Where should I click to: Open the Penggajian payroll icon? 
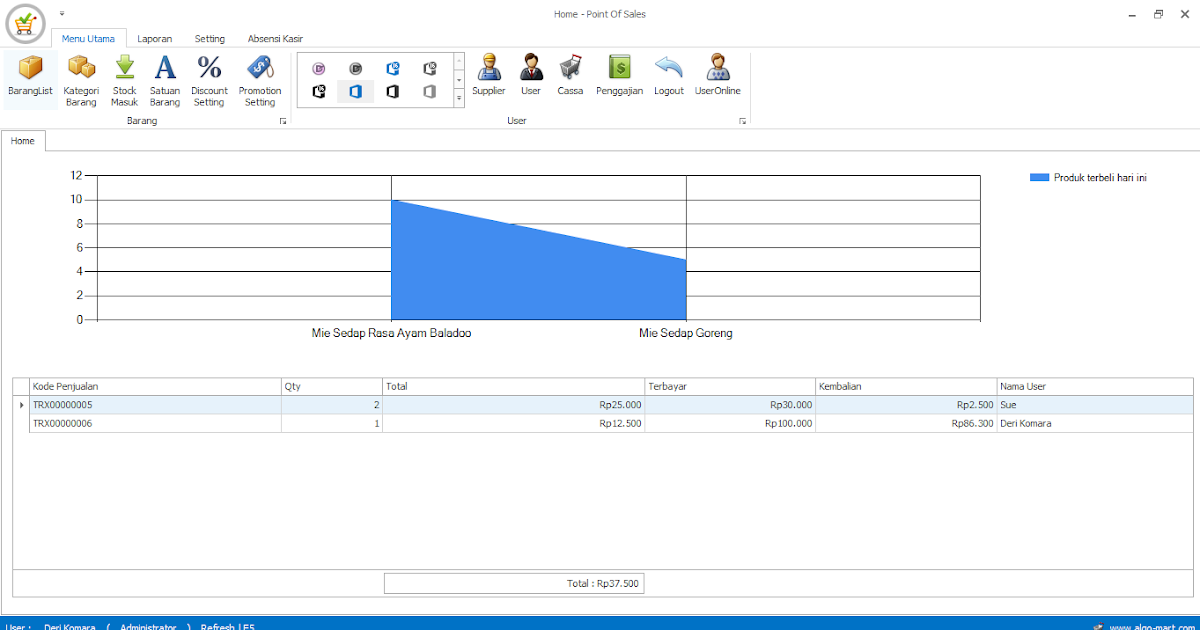[619, 78]
